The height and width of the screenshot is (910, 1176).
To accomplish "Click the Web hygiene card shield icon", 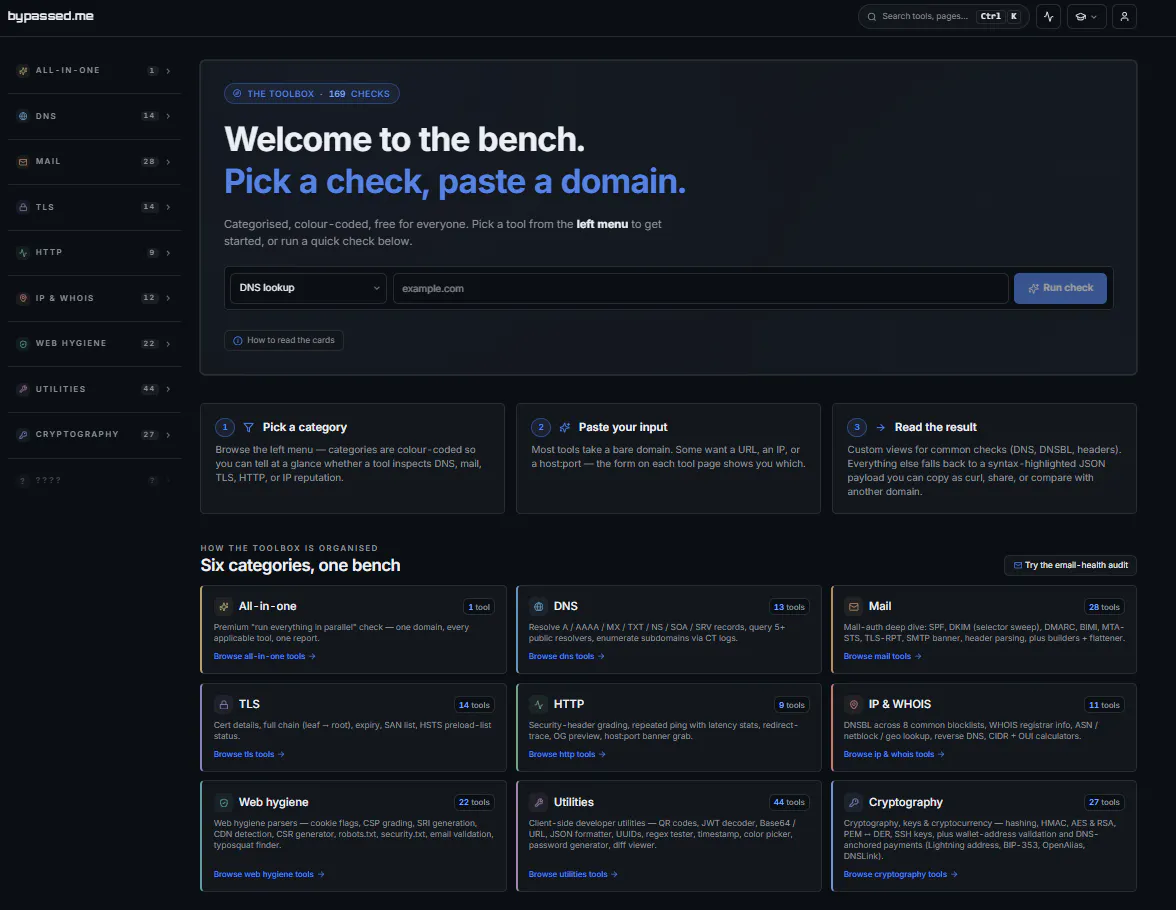I will point(224,803).
